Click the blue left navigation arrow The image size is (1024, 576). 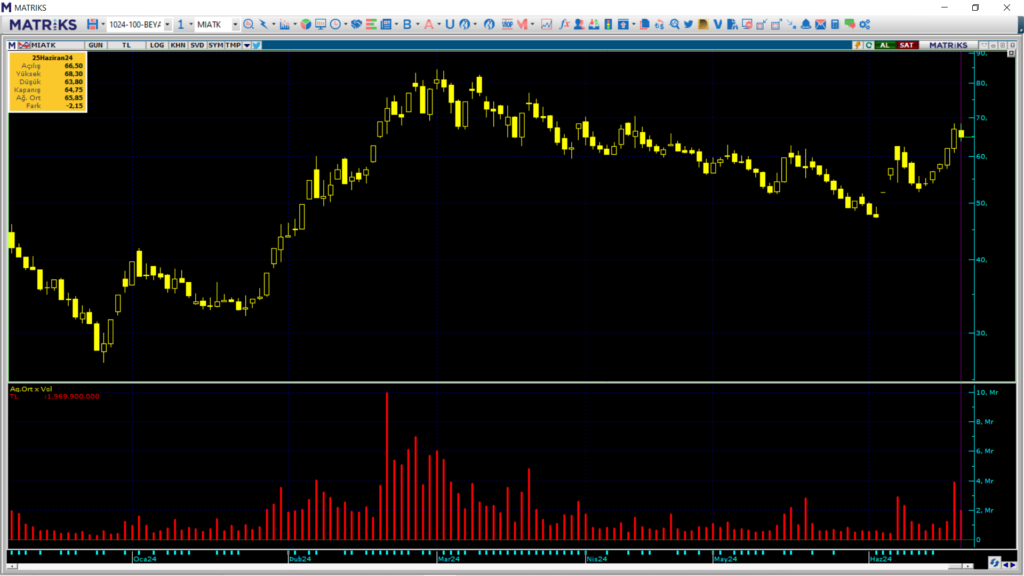[1006, 565]
